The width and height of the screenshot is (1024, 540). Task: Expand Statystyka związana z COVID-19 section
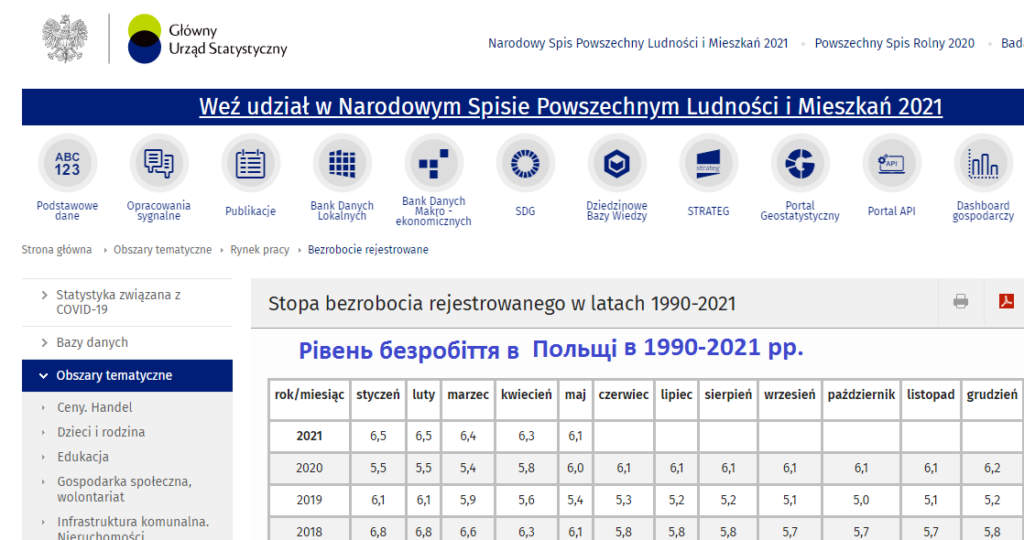pyautogui.click(x=118, y=302)
